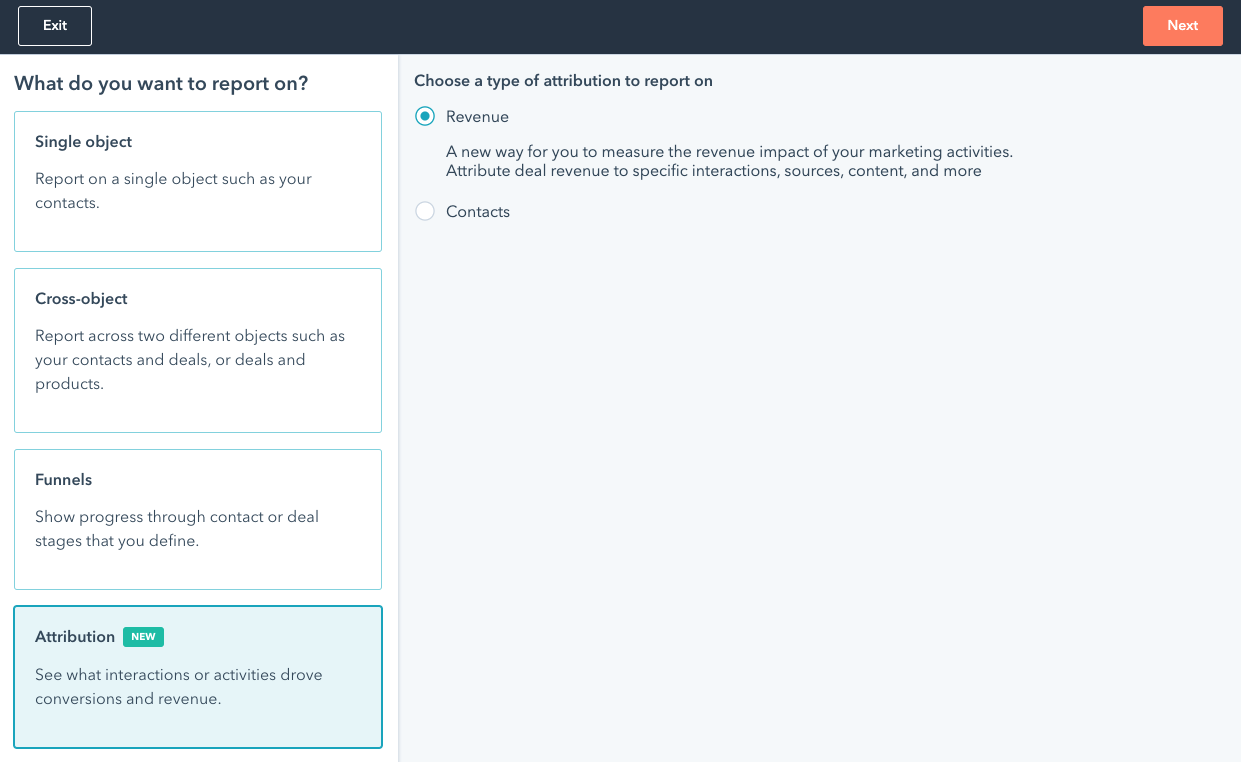The width and height of the screenshot is (1241, 762).
Task: Pick the Funnels report card
Action: tap(198, 519)
